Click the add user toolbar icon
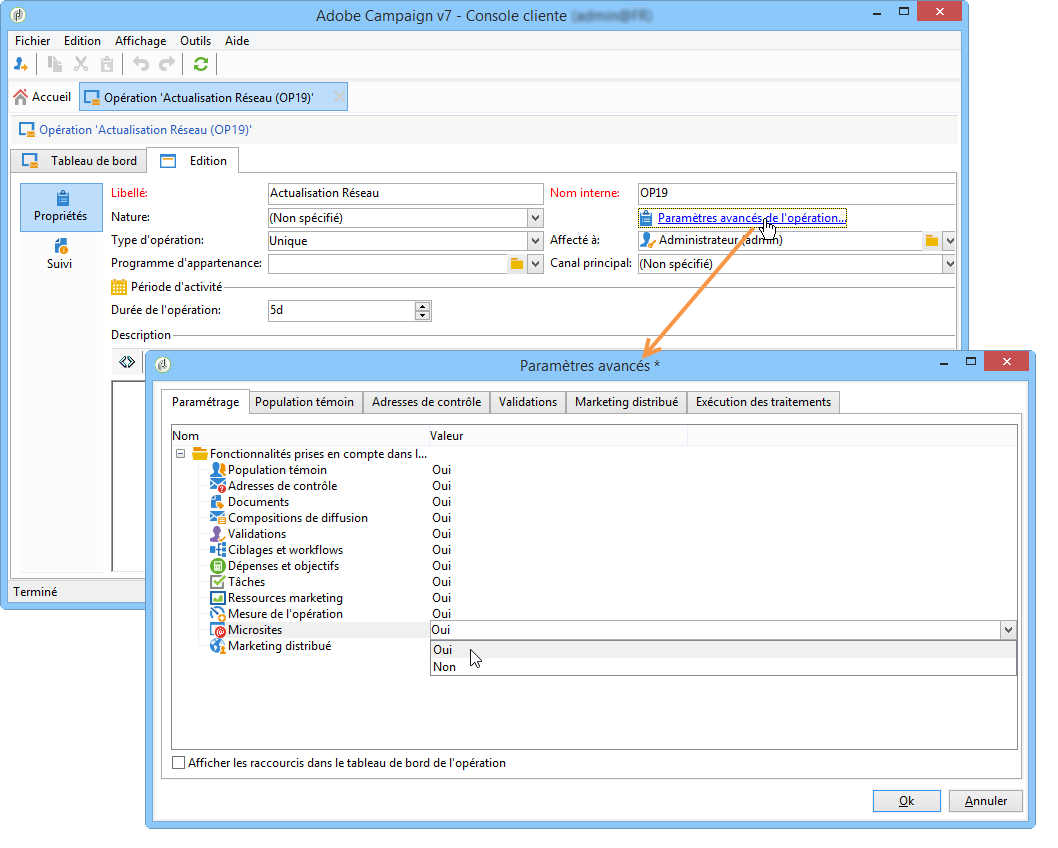 point(21,64)
